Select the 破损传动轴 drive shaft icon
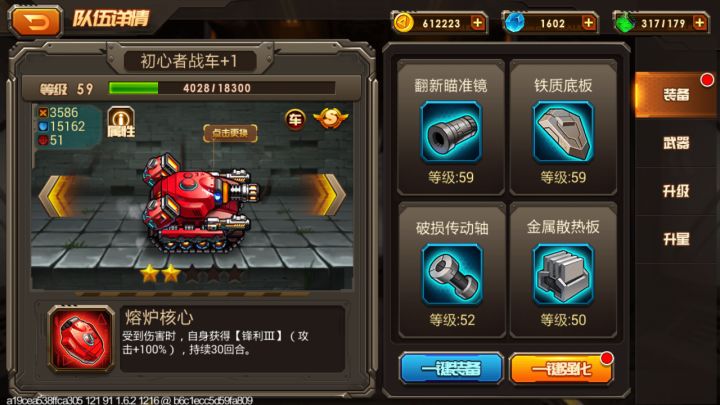The height and width of the screenshot is (405, 720). [x=452, y=275]
